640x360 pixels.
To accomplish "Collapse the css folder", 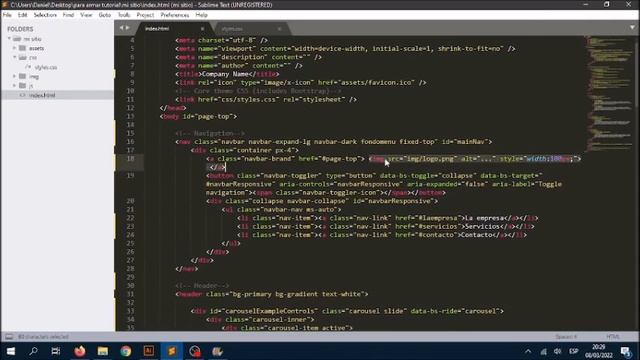I will tap(15, 58).
